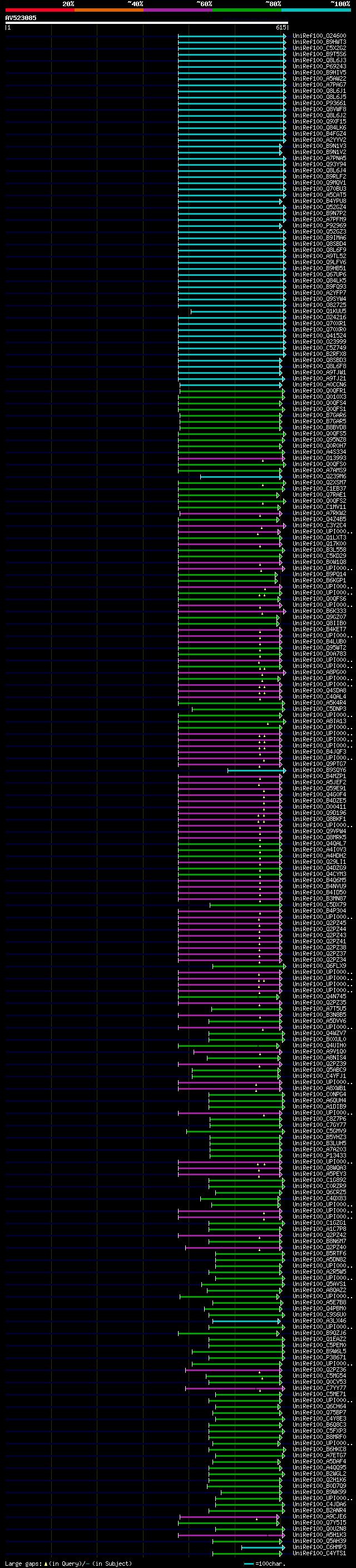356x1568 pixels.
Task: Click the query end position label 615
Action: [280, 27]
